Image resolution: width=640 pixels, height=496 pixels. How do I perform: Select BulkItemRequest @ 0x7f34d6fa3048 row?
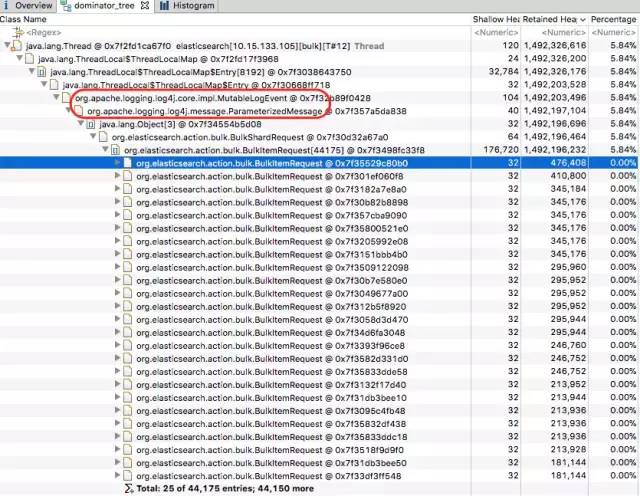320,333
